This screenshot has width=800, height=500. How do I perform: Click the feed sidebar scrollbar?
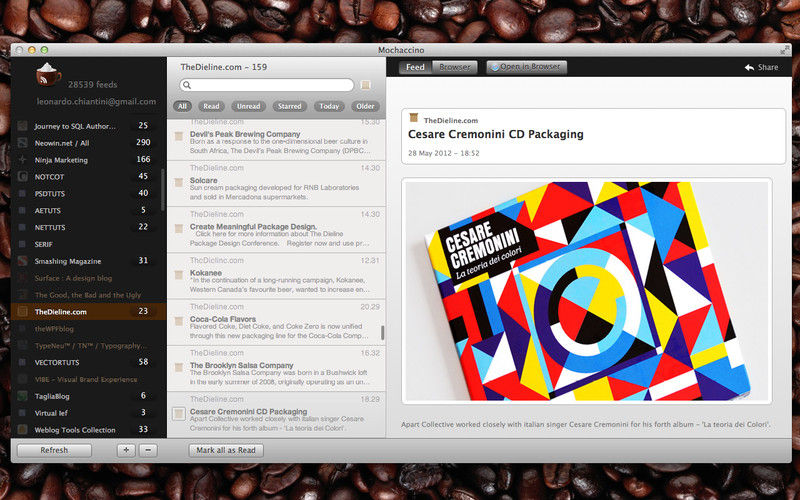(x=163, y=190)
